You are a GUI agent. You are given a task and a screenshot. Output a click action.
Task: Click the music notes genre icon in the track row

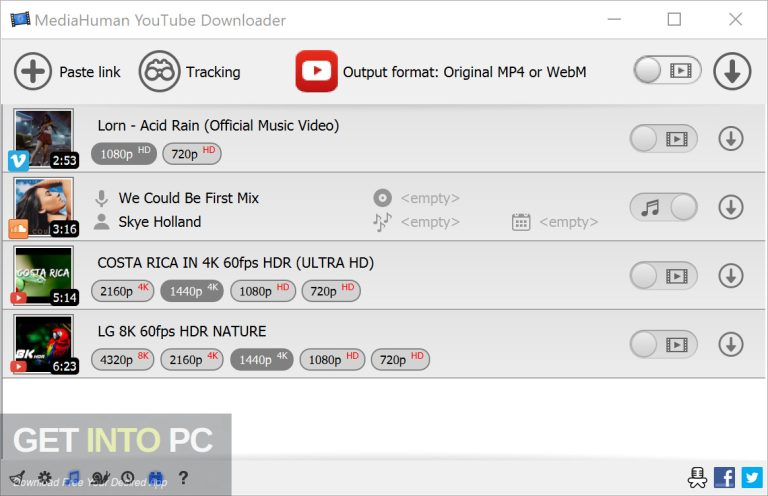tap(383, 222)
